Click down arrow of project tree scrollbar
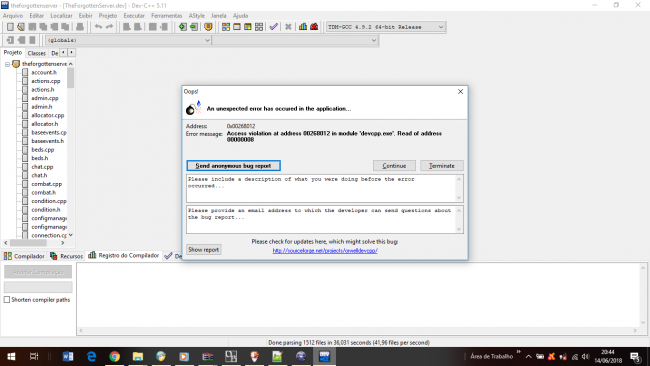This screenshot has width=650, height=366. click(70, 235)
